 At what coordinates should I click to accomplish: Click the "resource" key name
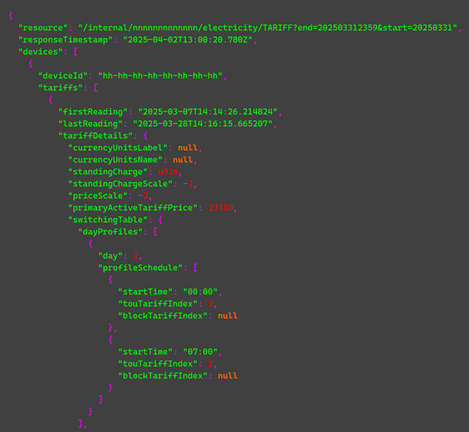[x=43, y=28]
